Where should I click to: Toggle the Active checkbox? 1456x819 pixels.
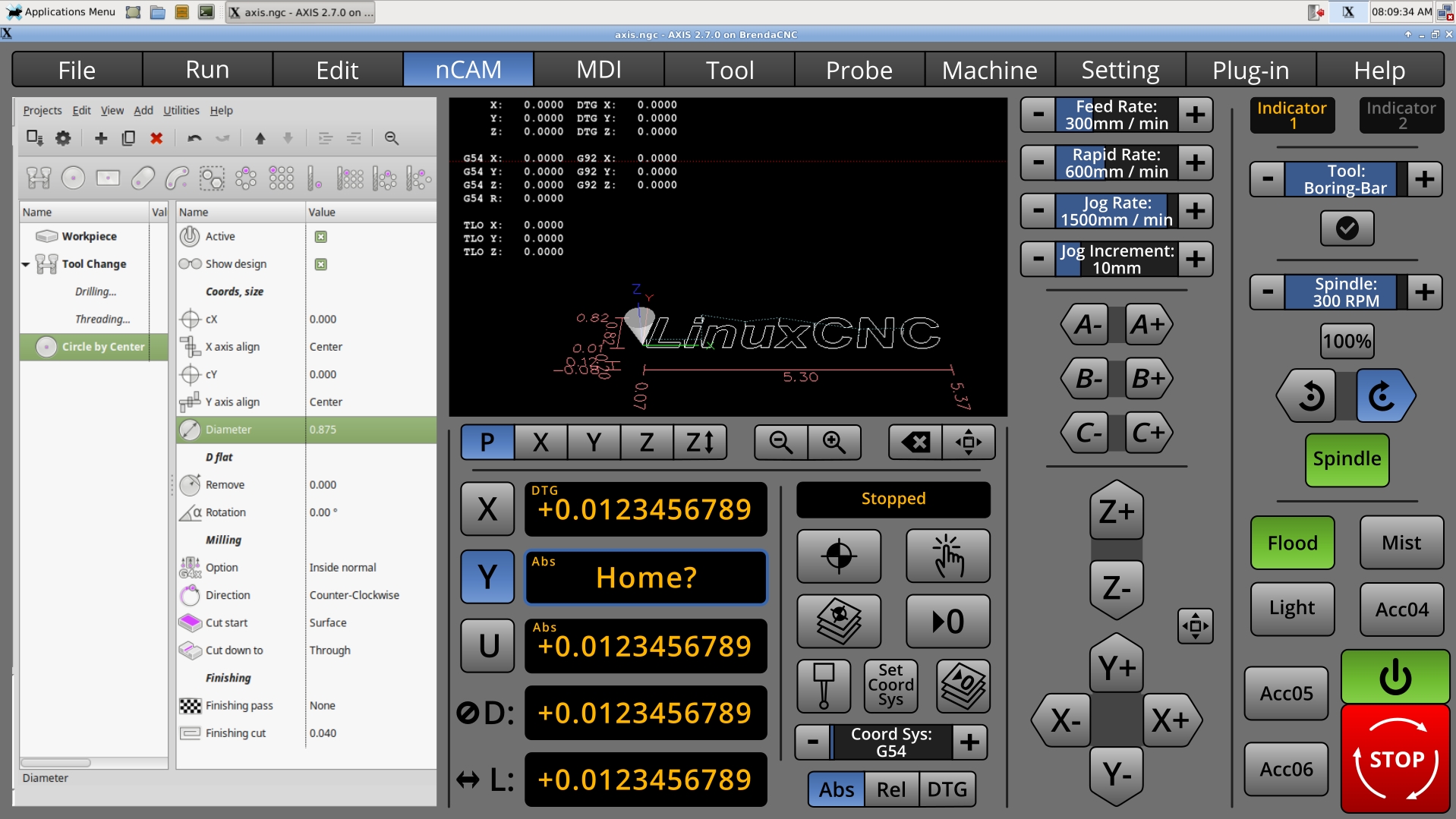coord(320,237)
